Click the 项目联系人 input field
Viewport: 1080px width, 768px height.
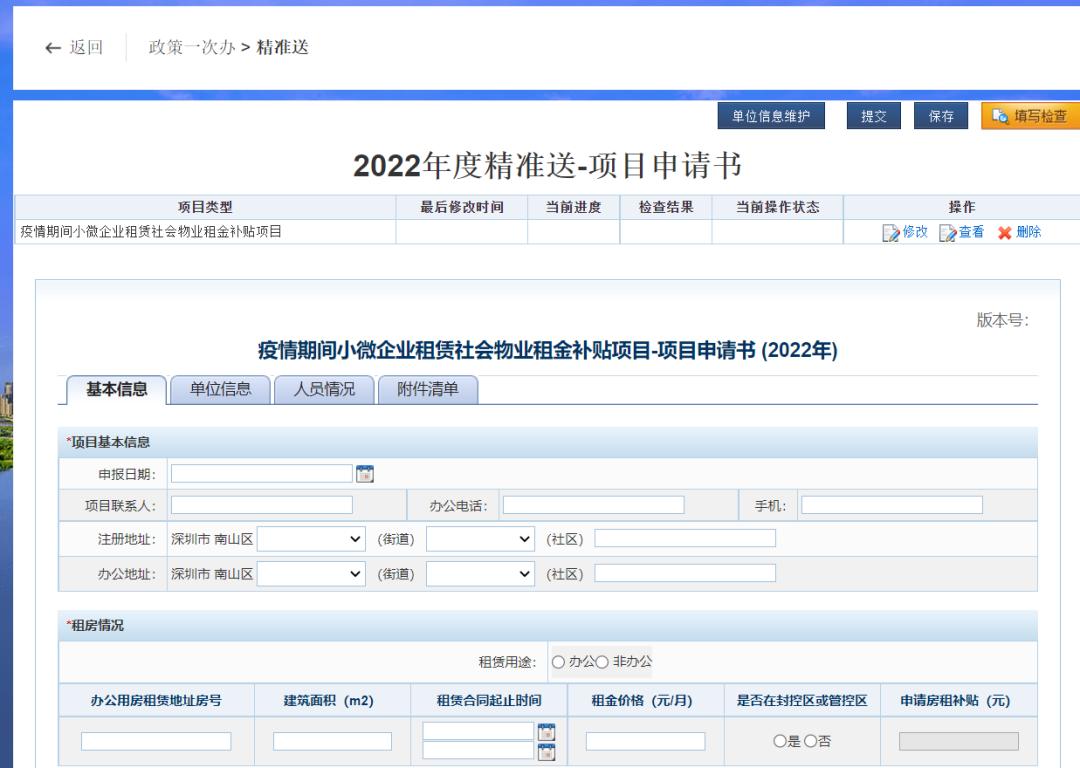[x=262, y=505]
